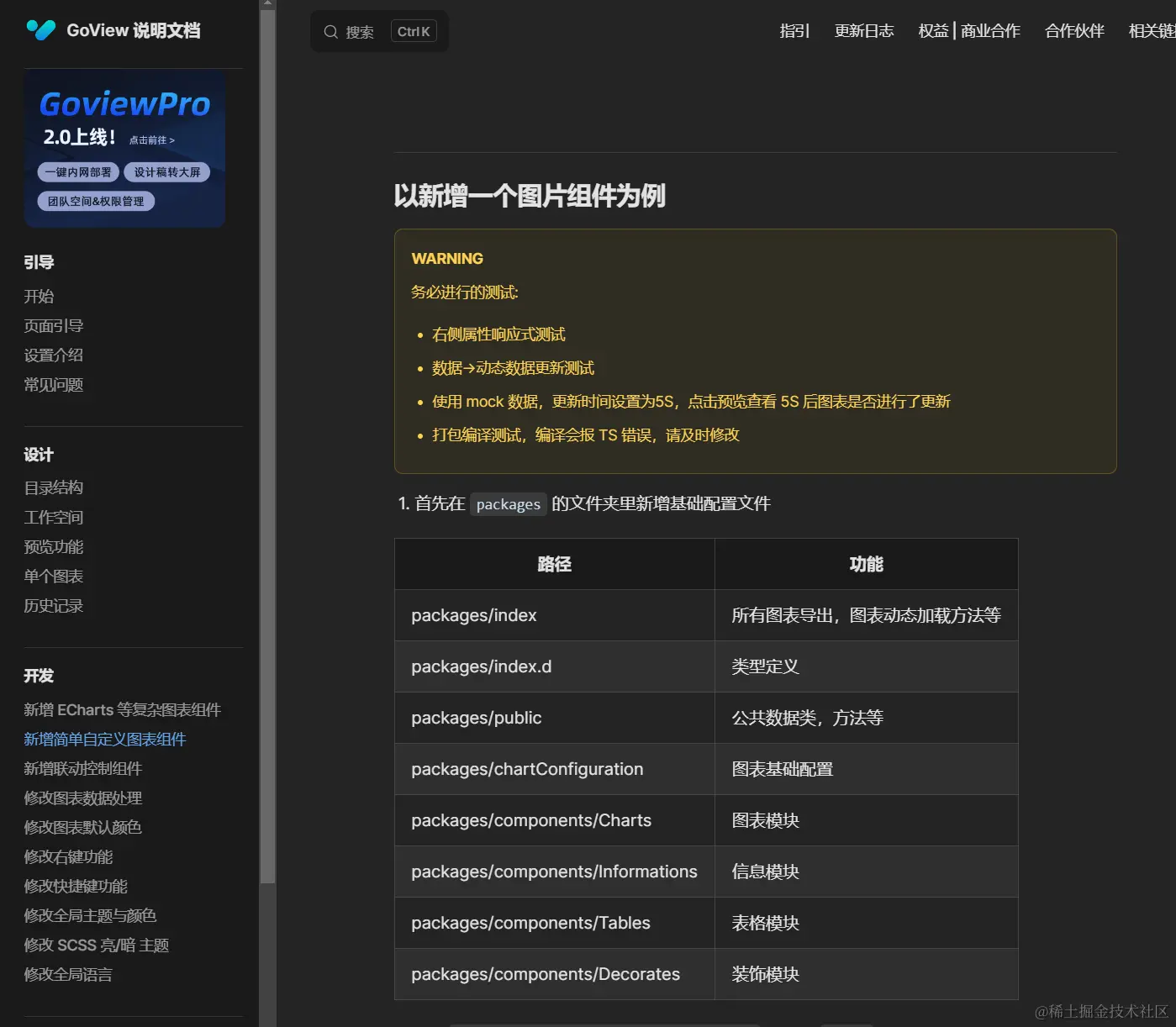Viewport: 1176px width, 1027px height.
Task: Open 修改全局语言 in sidebar
Action: [x=68, y=975]
